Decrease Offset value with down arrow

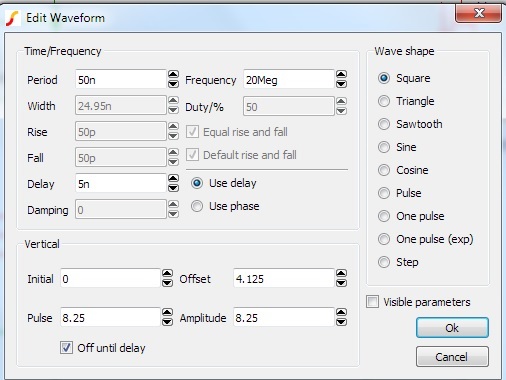pyautogui.click(x=341, y=283)
